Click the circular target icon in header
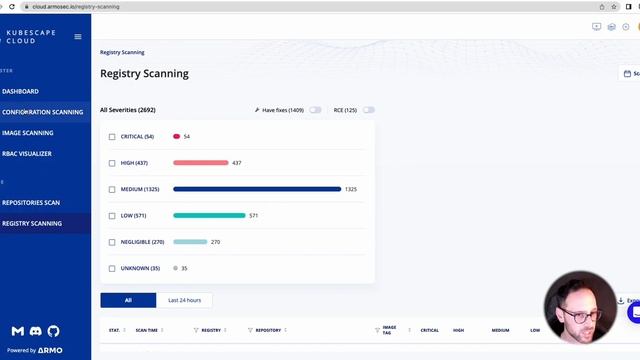 [626, 27]
